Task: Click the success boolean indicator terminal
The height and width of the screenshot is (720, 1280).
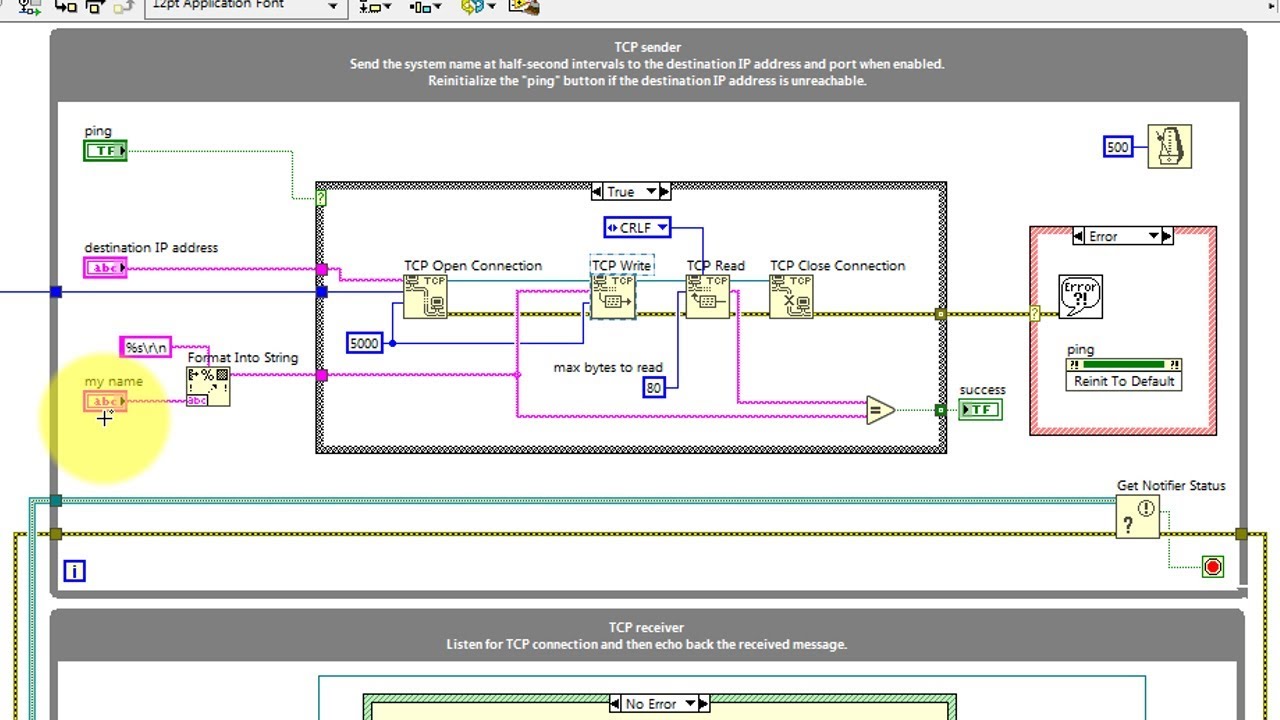Action: pyautogui.click(x=980, y=409)
